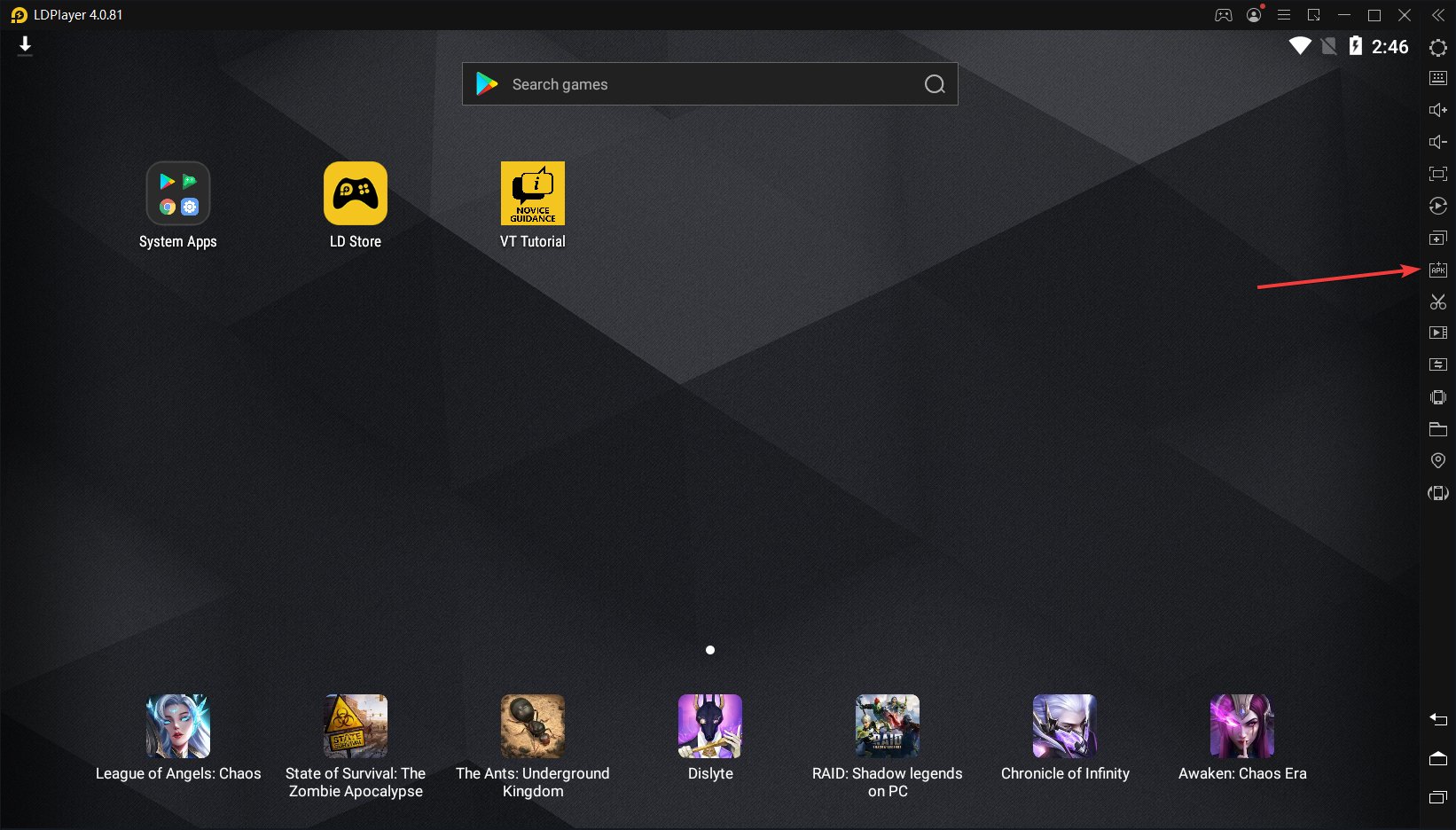Open the Synchronizer tool icon

pos(1438,364)
